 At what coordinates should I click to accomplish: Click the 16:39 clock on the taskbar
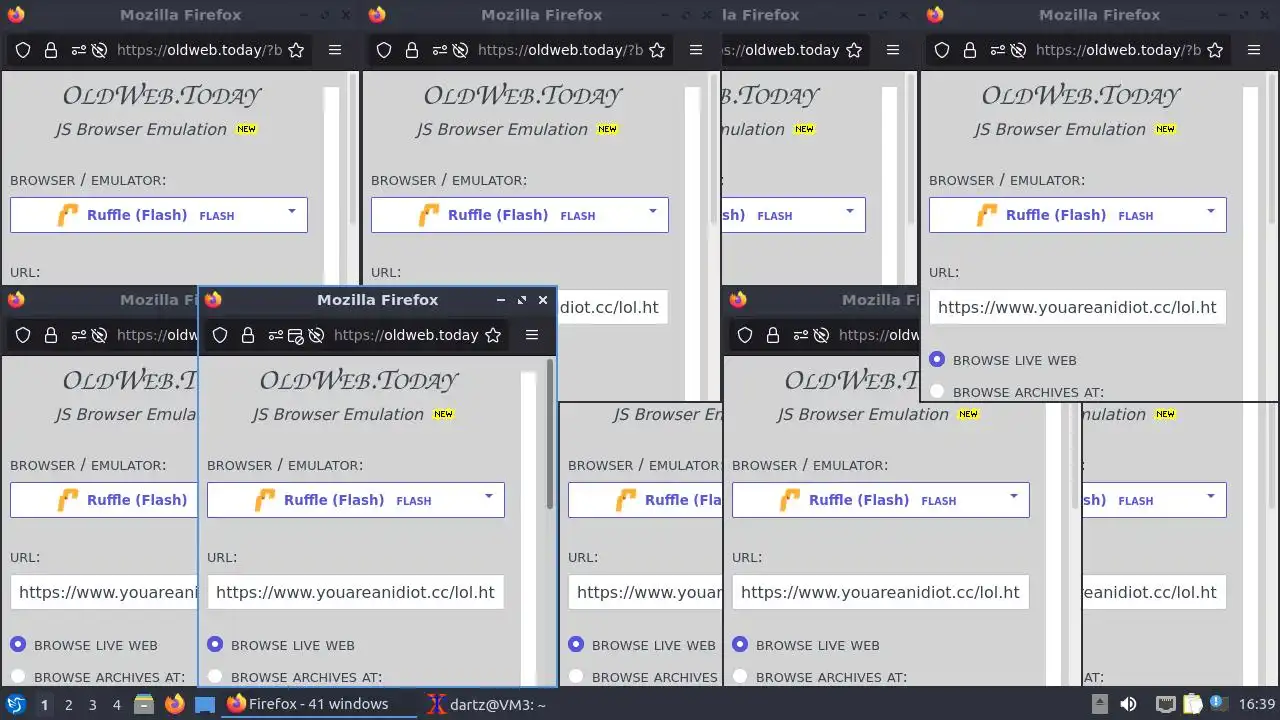1257,704
